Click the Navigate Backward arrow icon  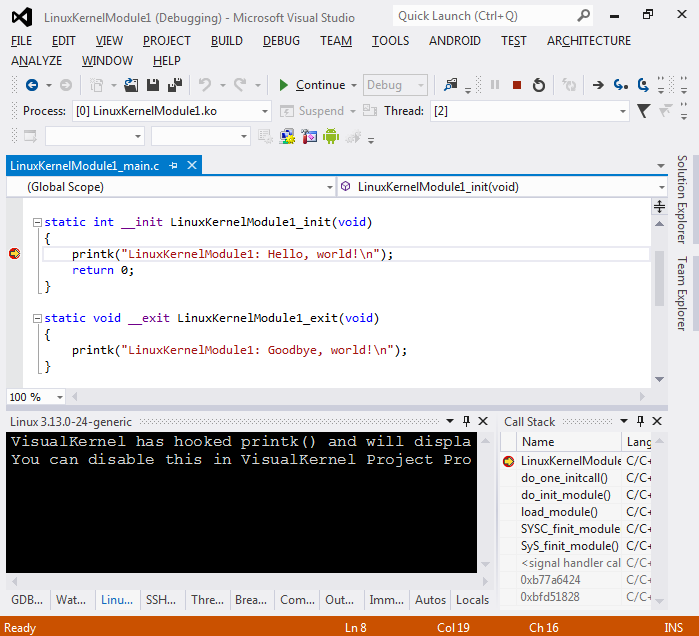(32, 85)
